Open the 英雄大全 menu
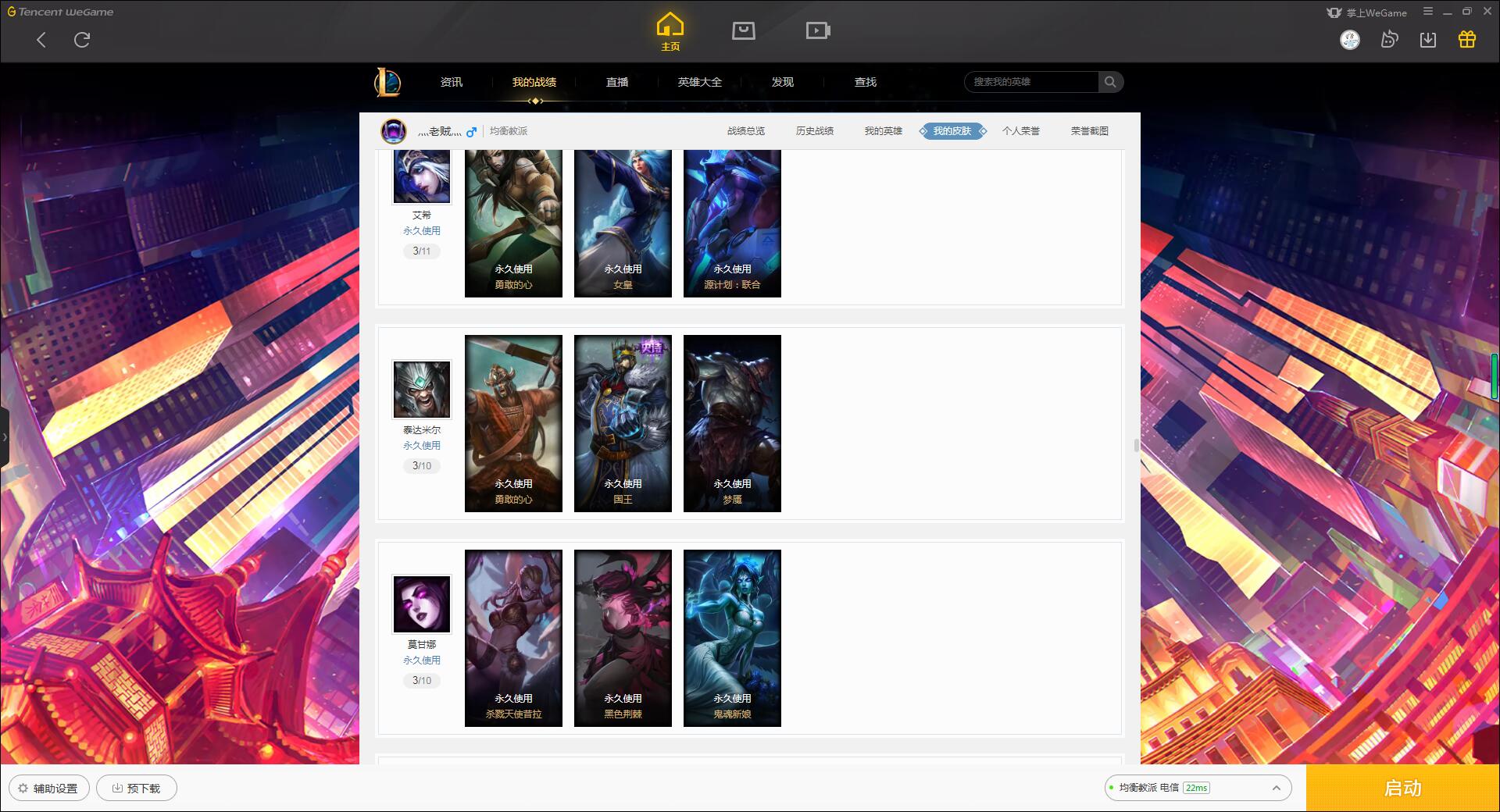Screen dimensions: 1500x812 [700, 82]
